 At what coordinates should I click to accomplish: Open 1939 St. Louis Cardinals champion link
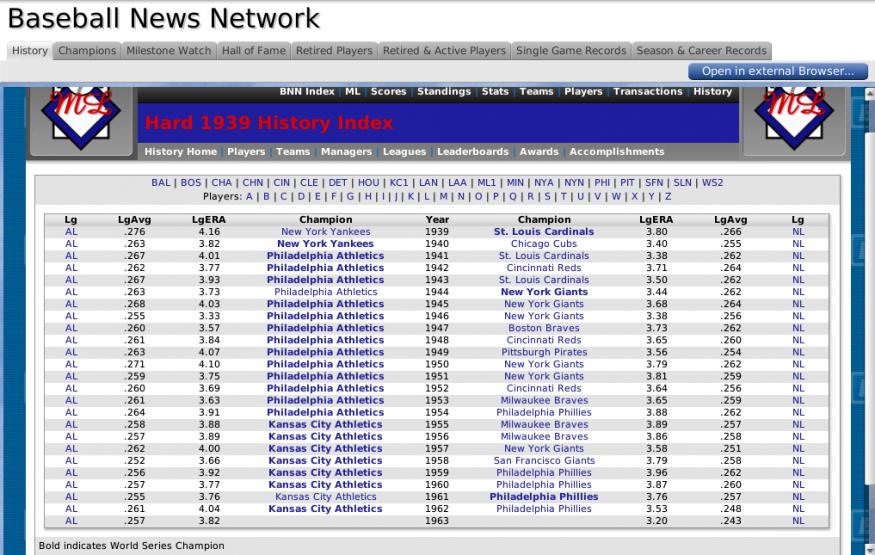[x=543, y=232]
